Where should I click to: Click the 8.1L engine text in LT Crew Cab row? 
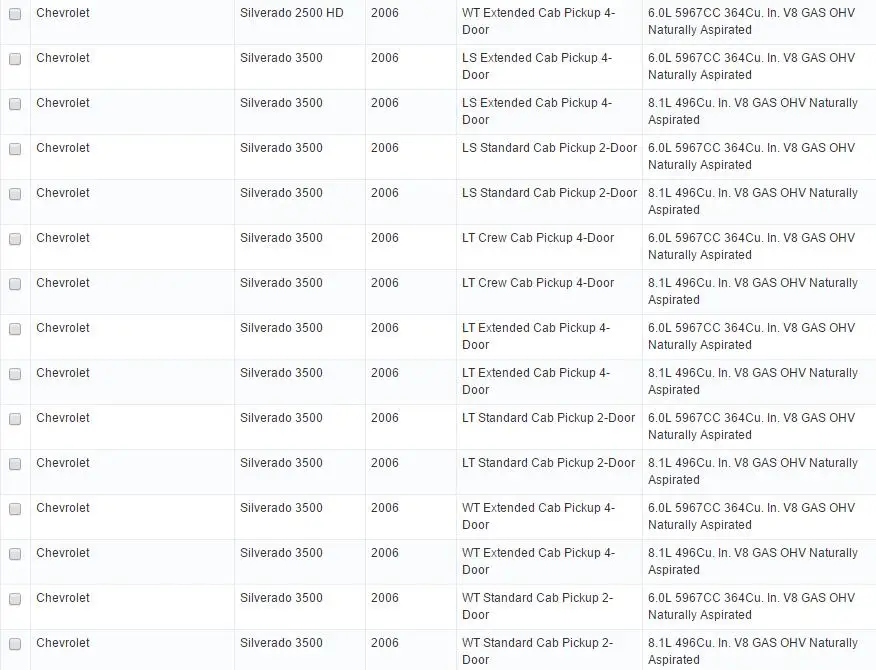[x=753, y=291]
